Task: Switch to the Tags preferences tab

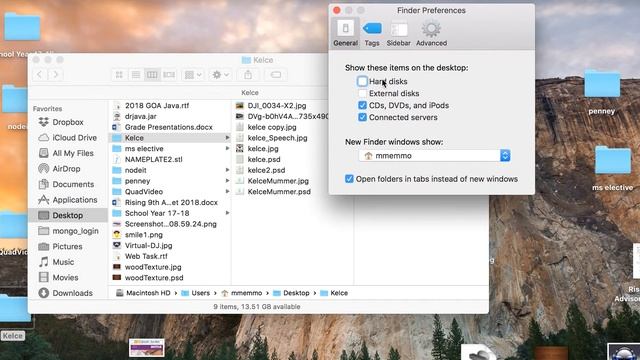Action: click(372, 32)
